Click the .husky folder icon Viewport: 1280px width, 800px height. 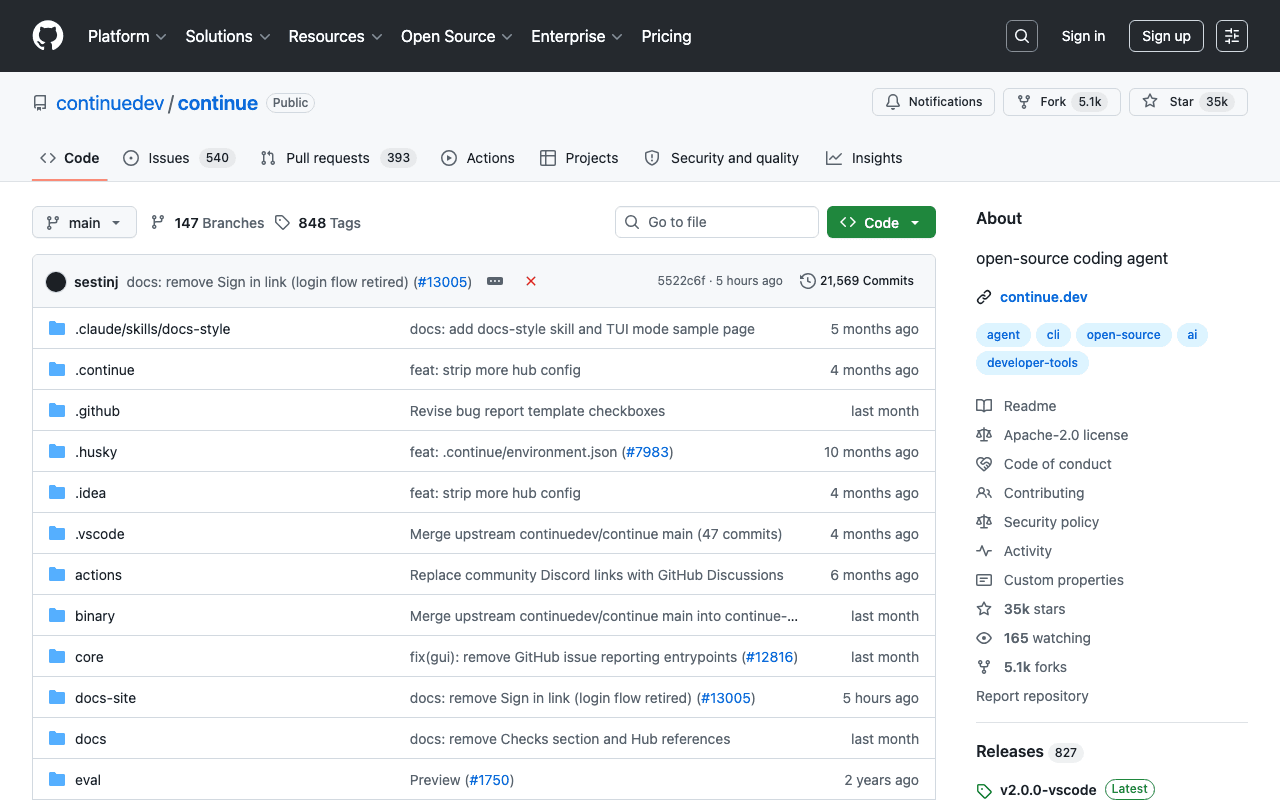tap(57, 452)
